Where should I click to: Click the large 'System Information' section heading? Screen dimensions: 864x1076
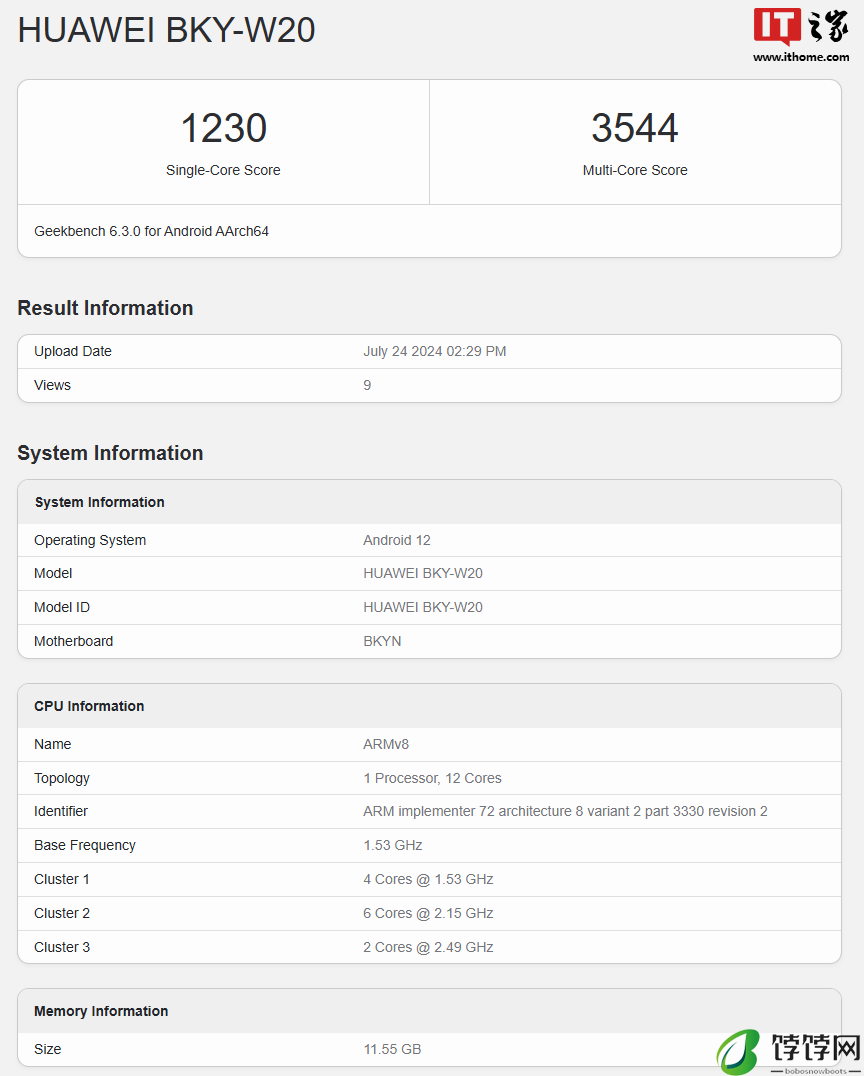110,453
